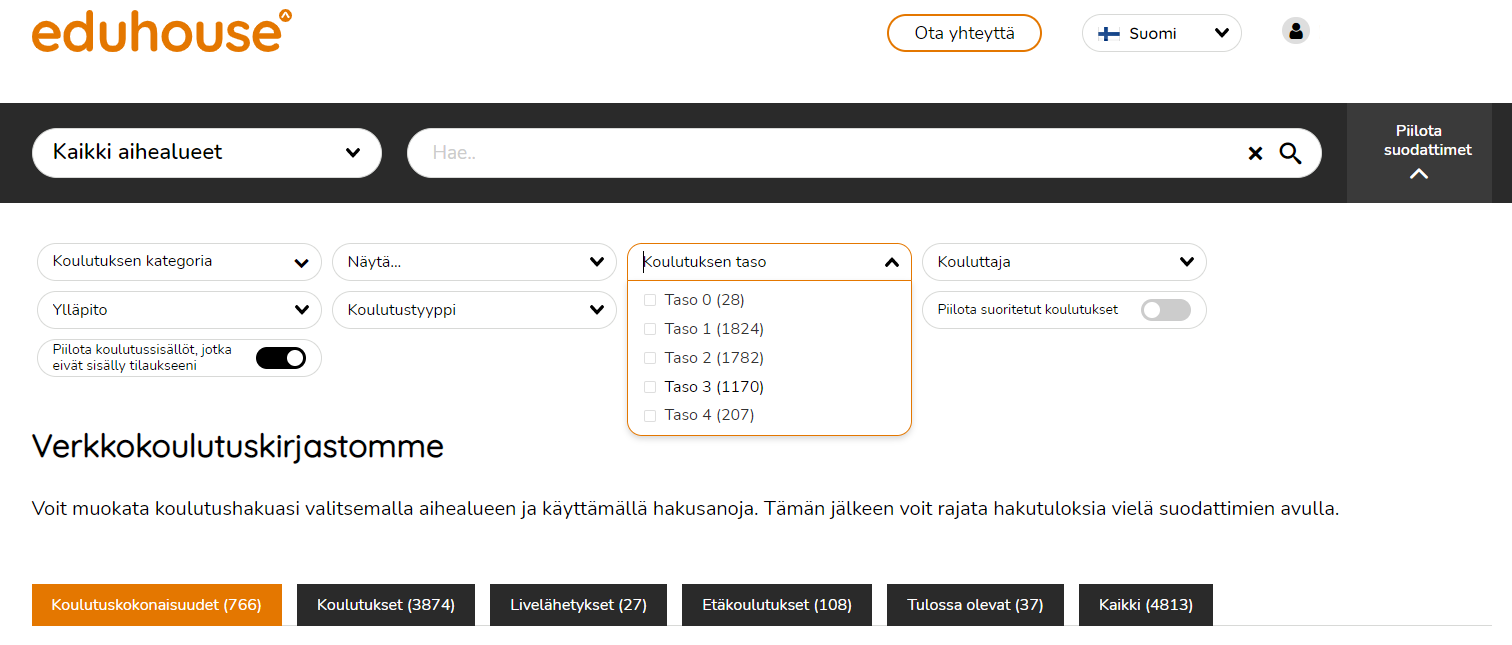This screenshot has height=645, width=1512.
Task: Click the Ota yhteyttä button
Action: click(x=964, y=33)
